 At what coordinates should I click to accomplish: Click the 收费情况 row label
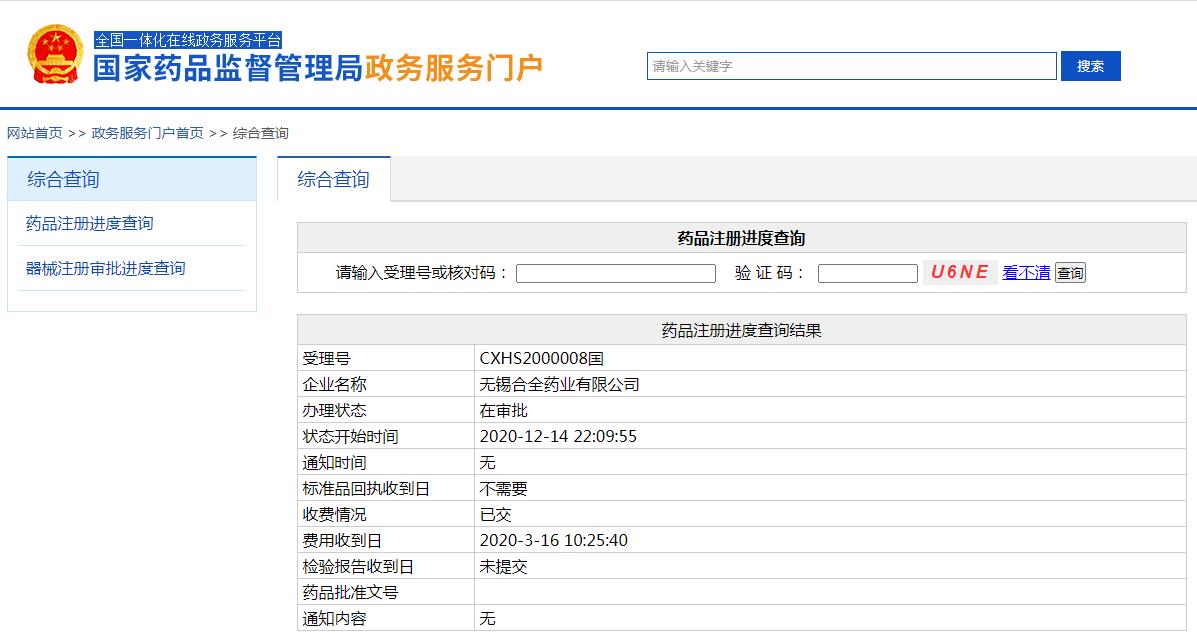334,515
